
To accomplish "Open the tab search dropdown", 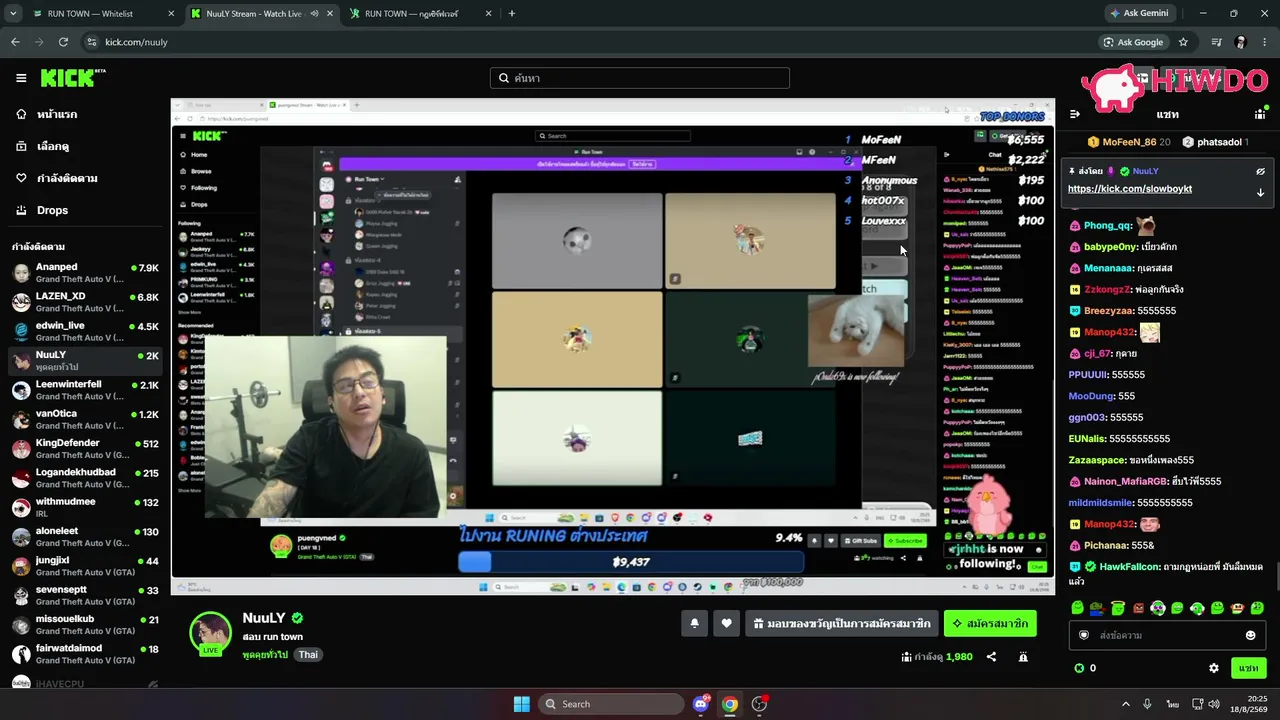I will tap(13, 14).
